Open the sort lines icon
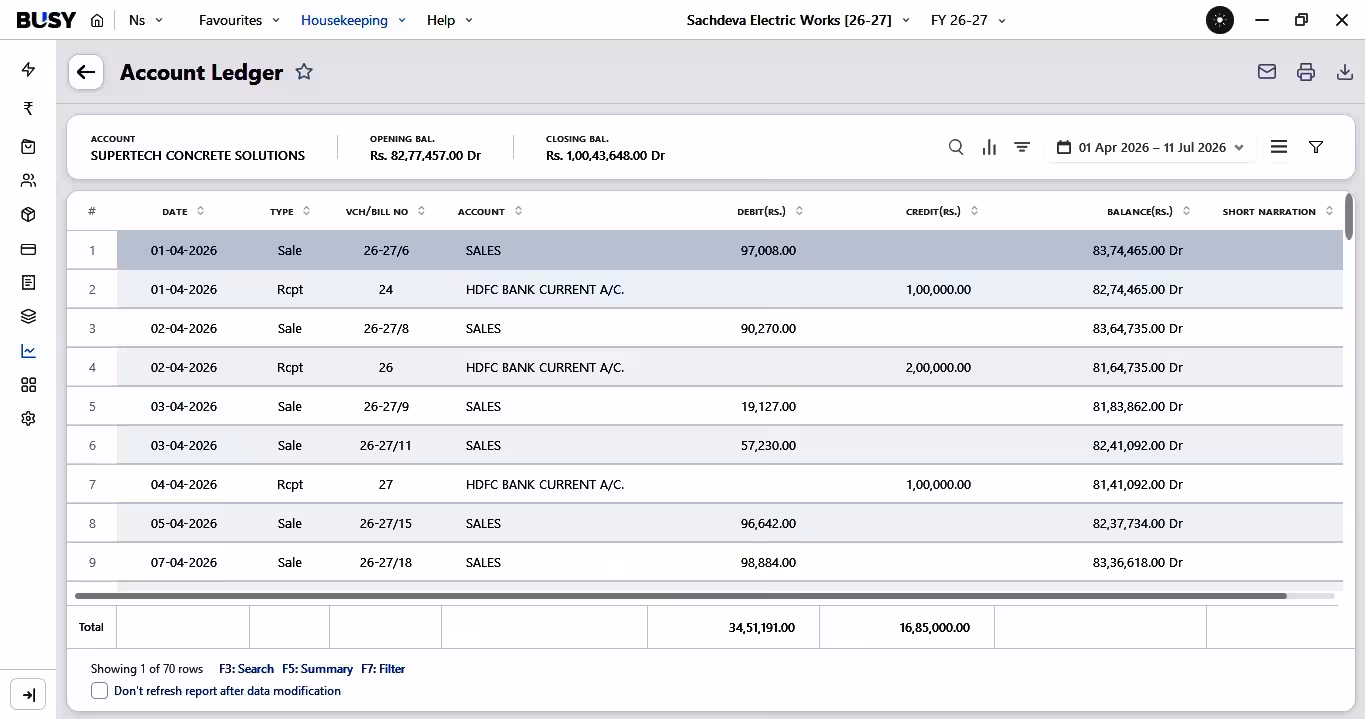This screenshot has width=1365, height=719. coord(1022,147)
